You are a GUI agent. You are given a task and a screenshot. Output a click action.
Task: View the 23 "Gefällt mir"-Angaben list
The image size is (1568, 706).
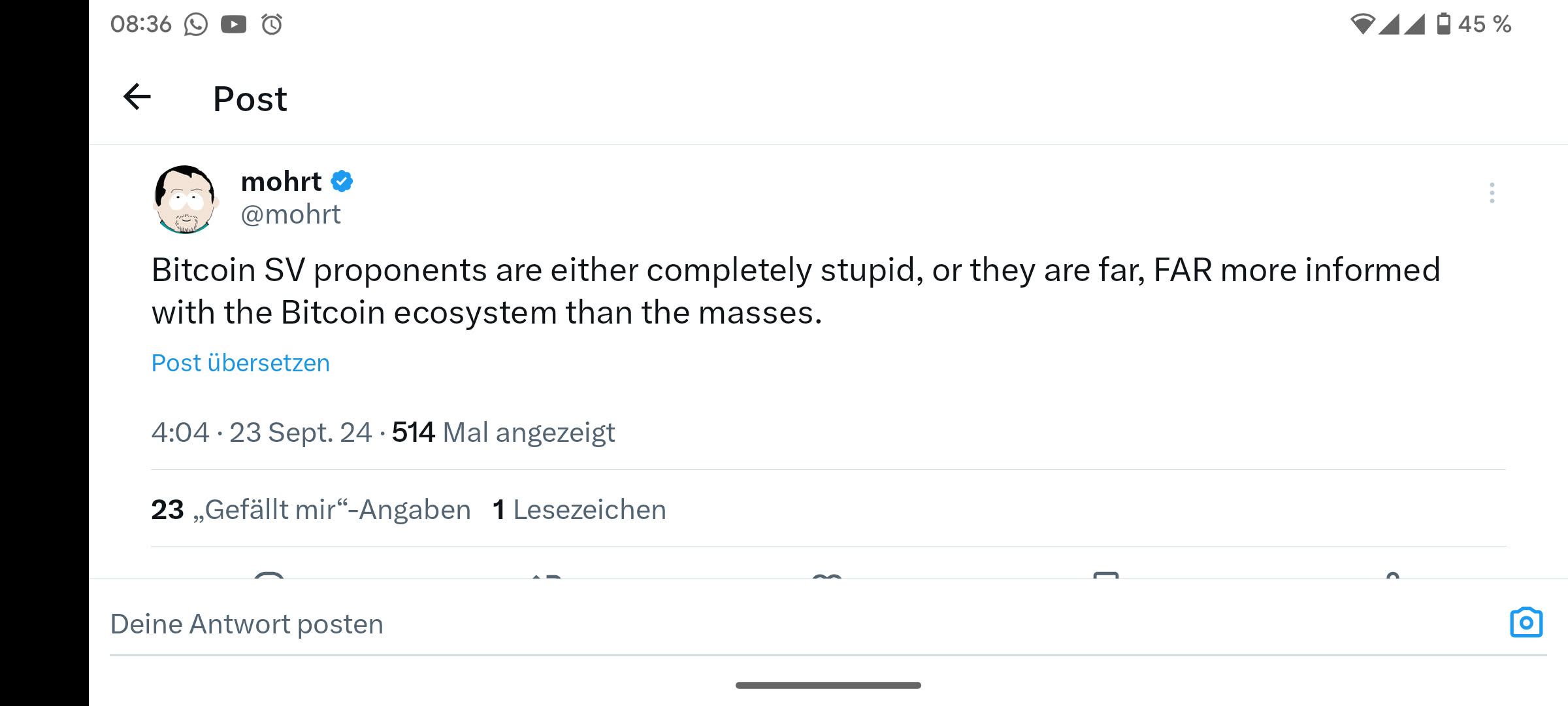click(x=310, y=509)
